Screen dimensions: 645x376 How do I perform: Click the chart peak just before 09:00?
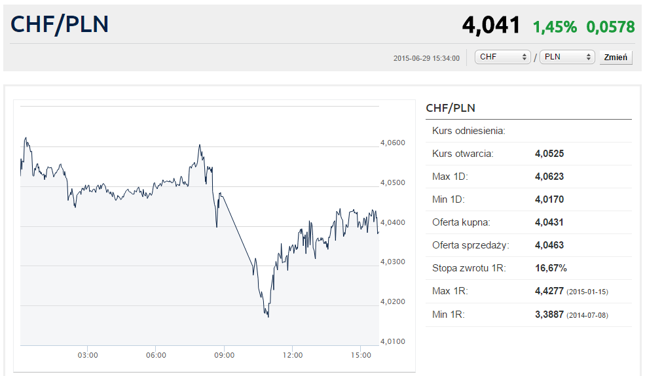(x=200, y=145)
